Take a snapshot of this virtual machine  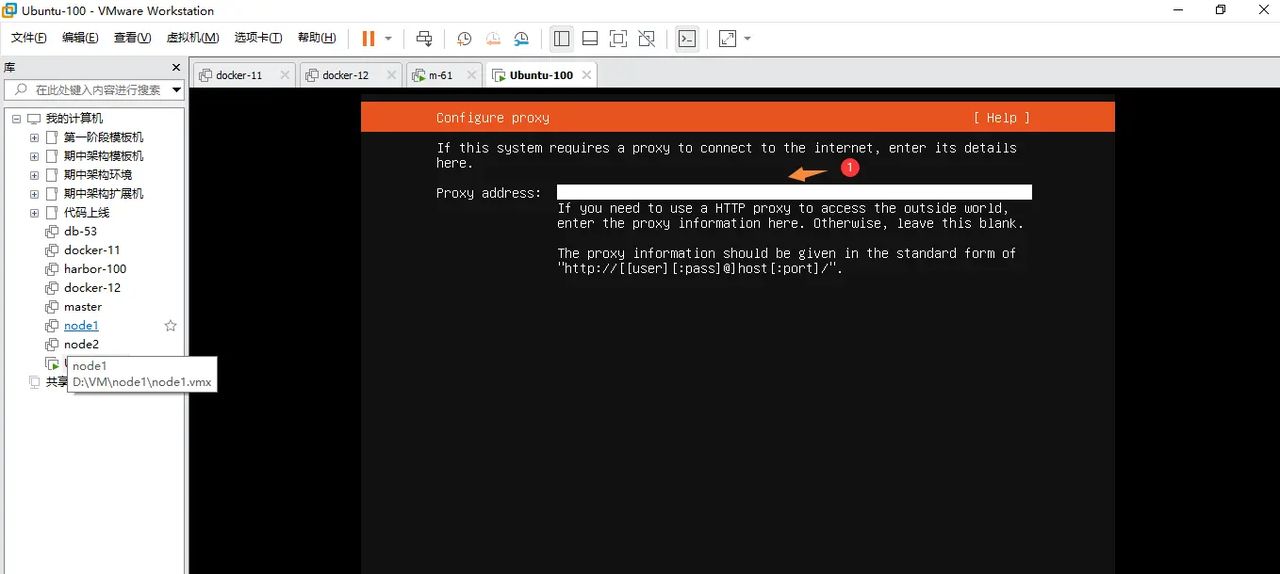[x=465, y=38]
